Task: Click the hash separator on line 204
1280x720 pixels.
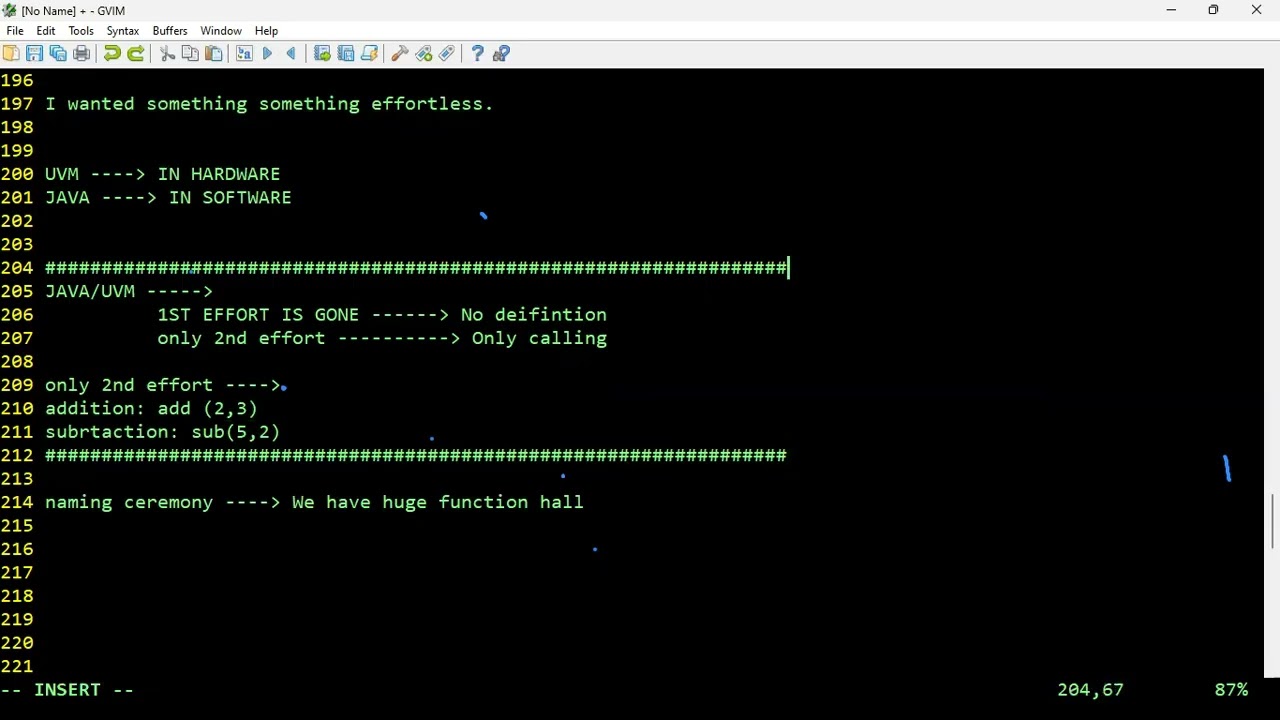Action: point(416,268)
